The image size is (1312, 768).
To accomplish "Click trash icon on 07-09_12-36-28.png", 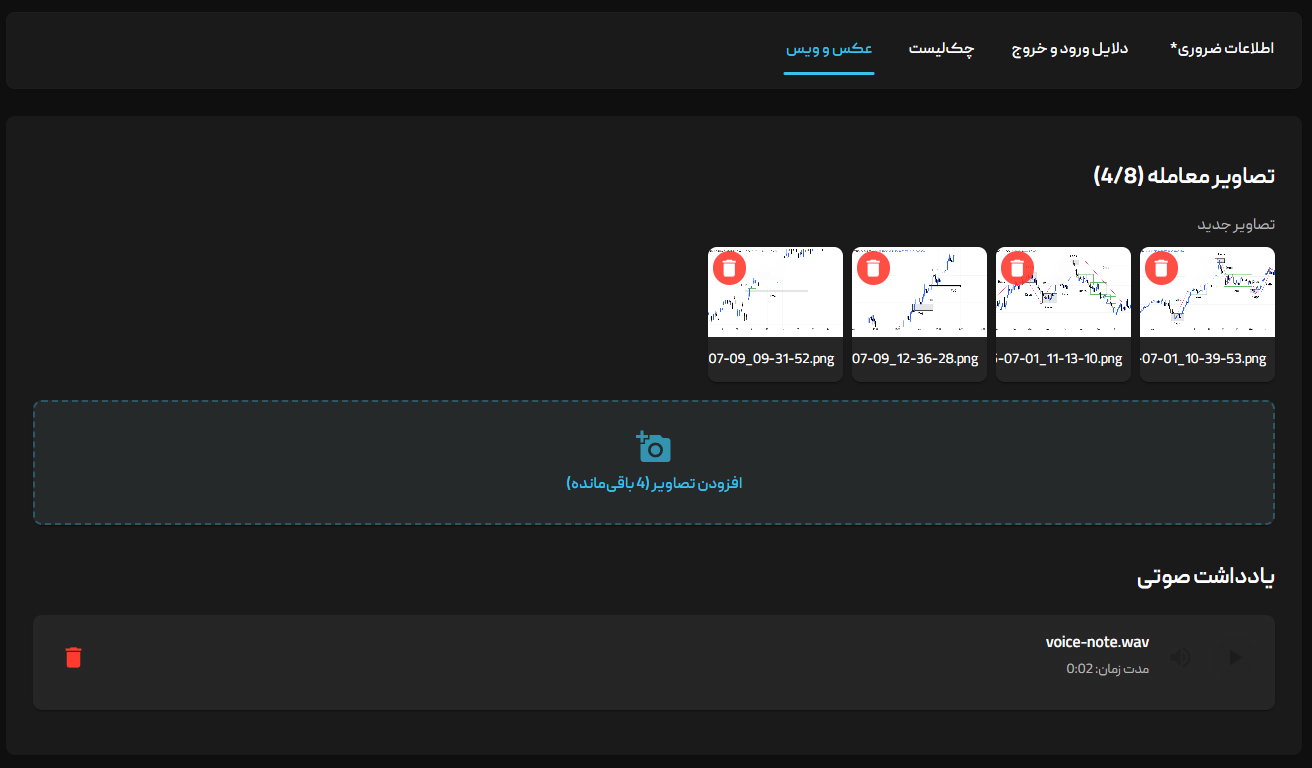I will click(873, 268).
